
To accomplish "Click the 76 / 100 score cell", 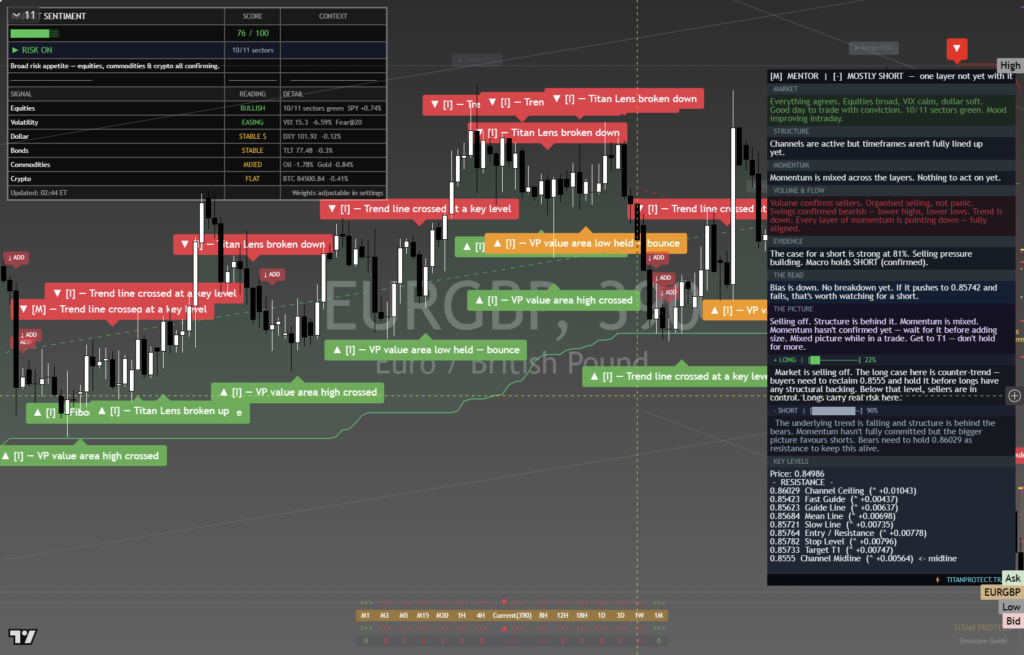I will tap(252, 33).
